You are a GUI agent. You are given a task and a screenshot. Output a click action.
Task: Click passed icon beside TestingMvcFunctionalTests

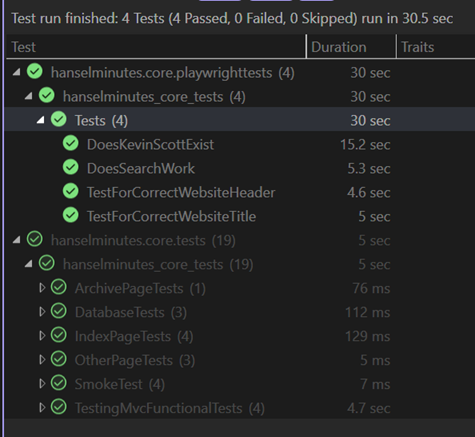59,407
